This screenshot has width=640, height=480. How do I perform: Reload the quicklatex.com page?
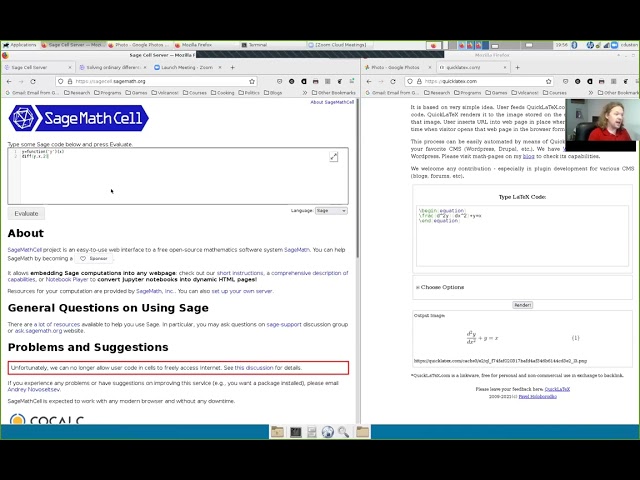pos(393,81)
